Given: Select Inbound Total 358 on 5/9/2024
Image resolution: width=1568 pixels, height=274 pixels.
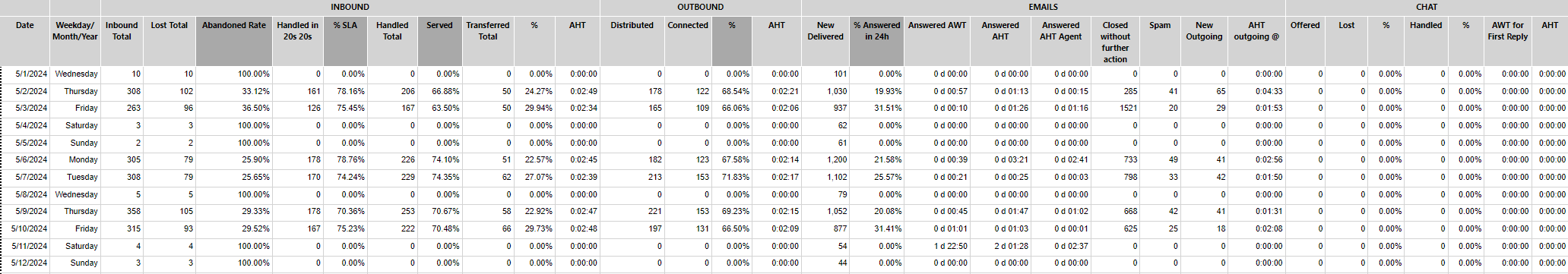Looking at the screenshot, I should (122, 212).
